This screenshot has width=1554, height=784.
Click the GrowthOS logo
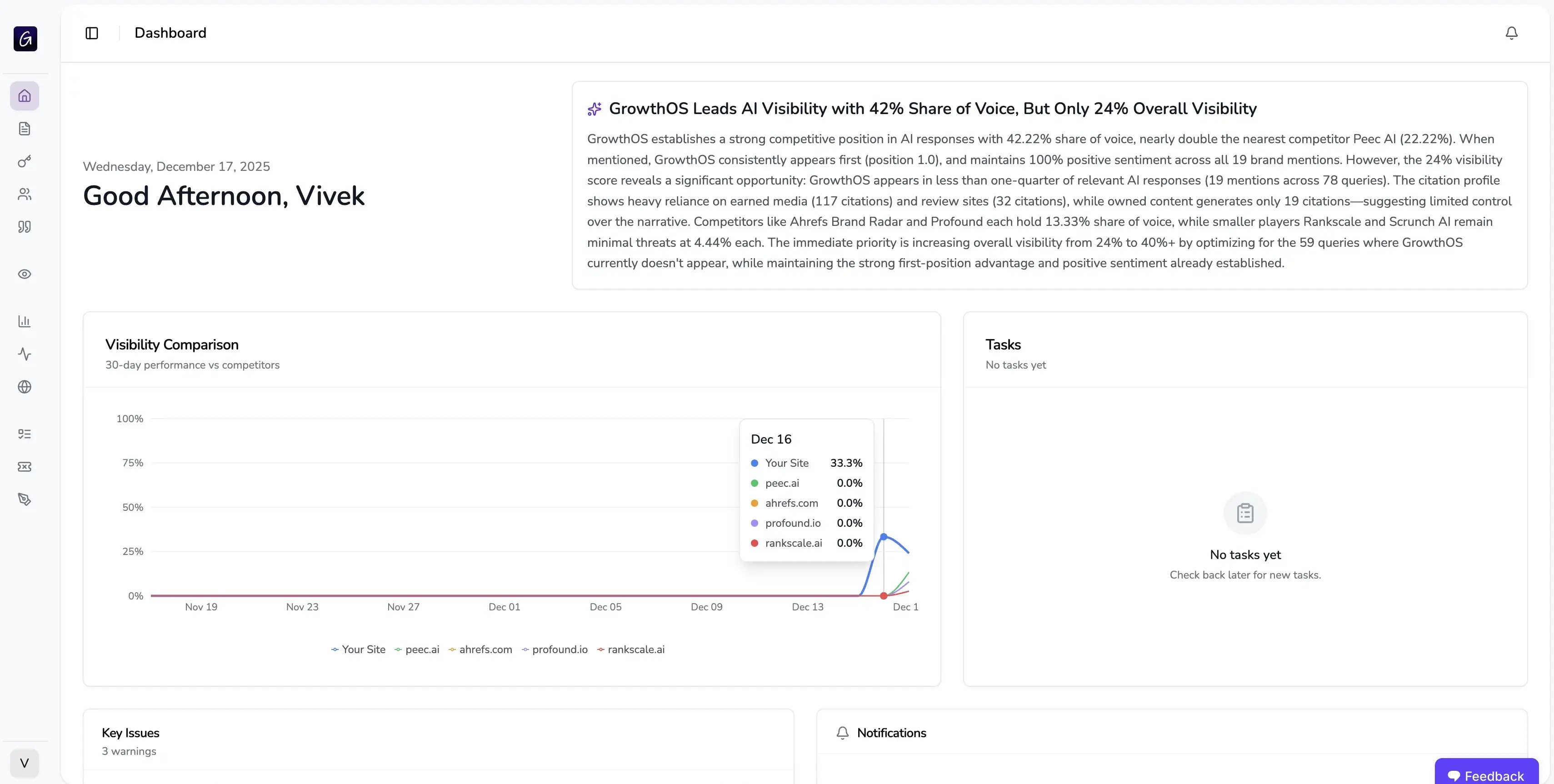tap(25, 39)
